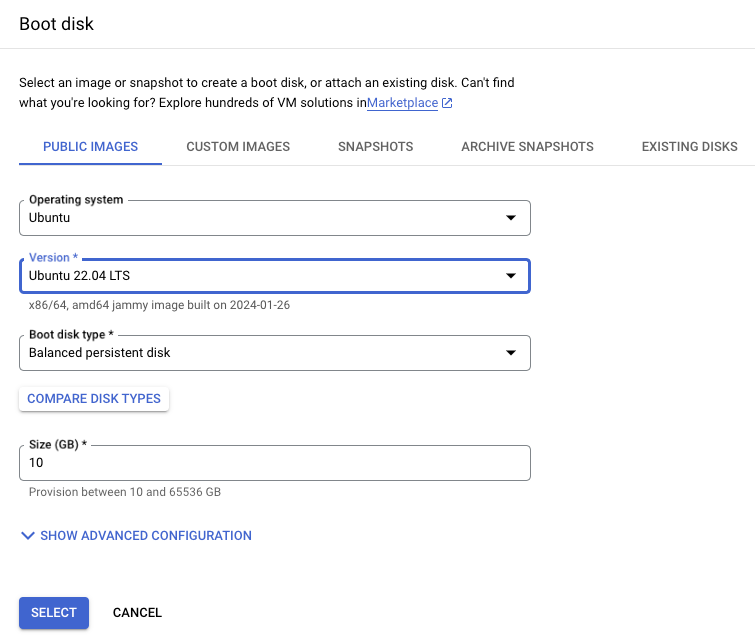Switch to the CUSTOM IMAGES tab
Viewport: 755px width, 638px height.
pyautogui.click(x=238, y=147)
